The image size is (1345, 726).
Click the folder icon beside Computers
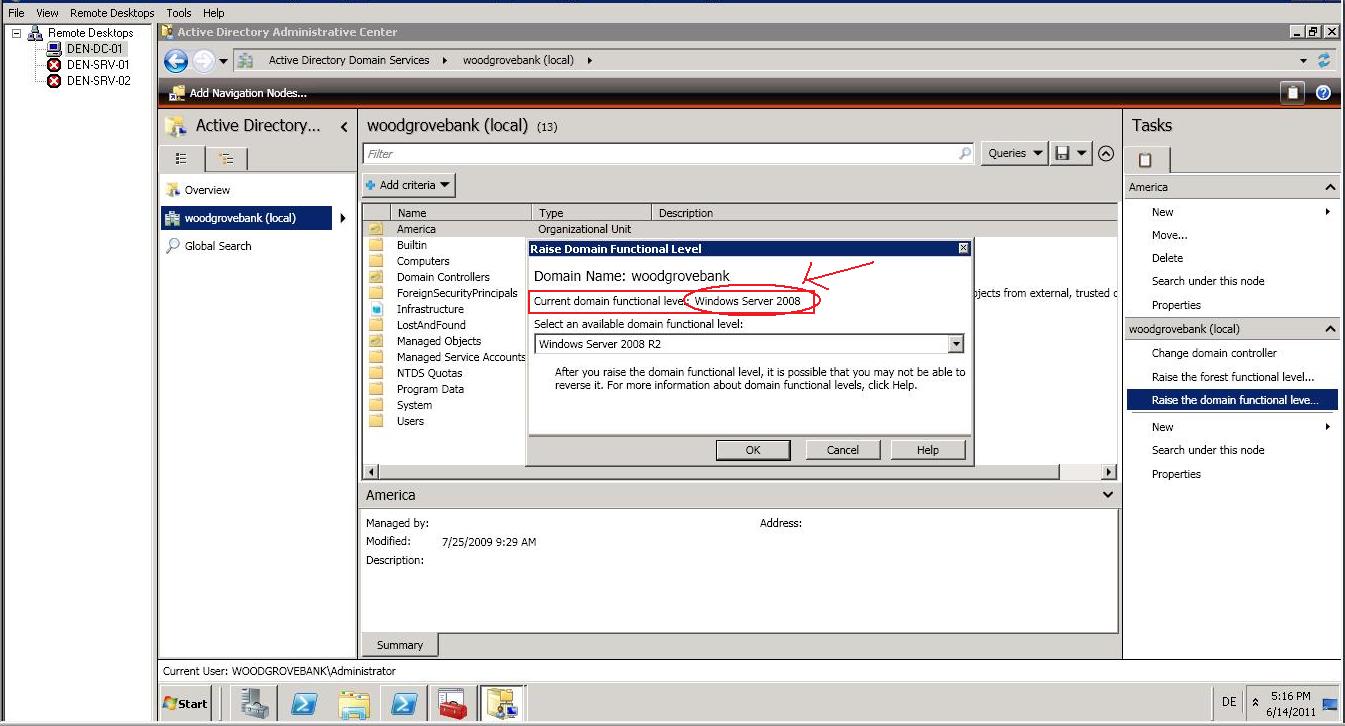click(x=376, y=261)
